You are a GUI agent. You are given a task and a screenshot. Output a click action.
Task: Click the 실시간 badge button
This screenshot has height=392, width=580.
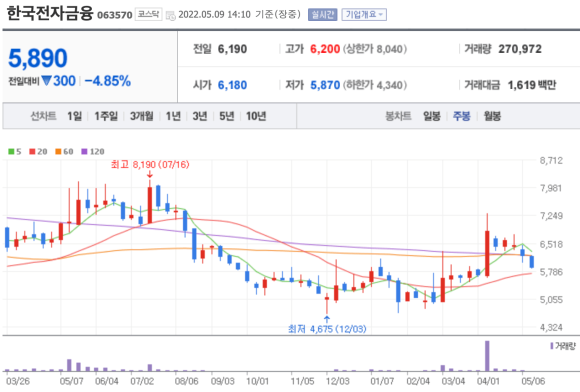[x=323, y=14]
